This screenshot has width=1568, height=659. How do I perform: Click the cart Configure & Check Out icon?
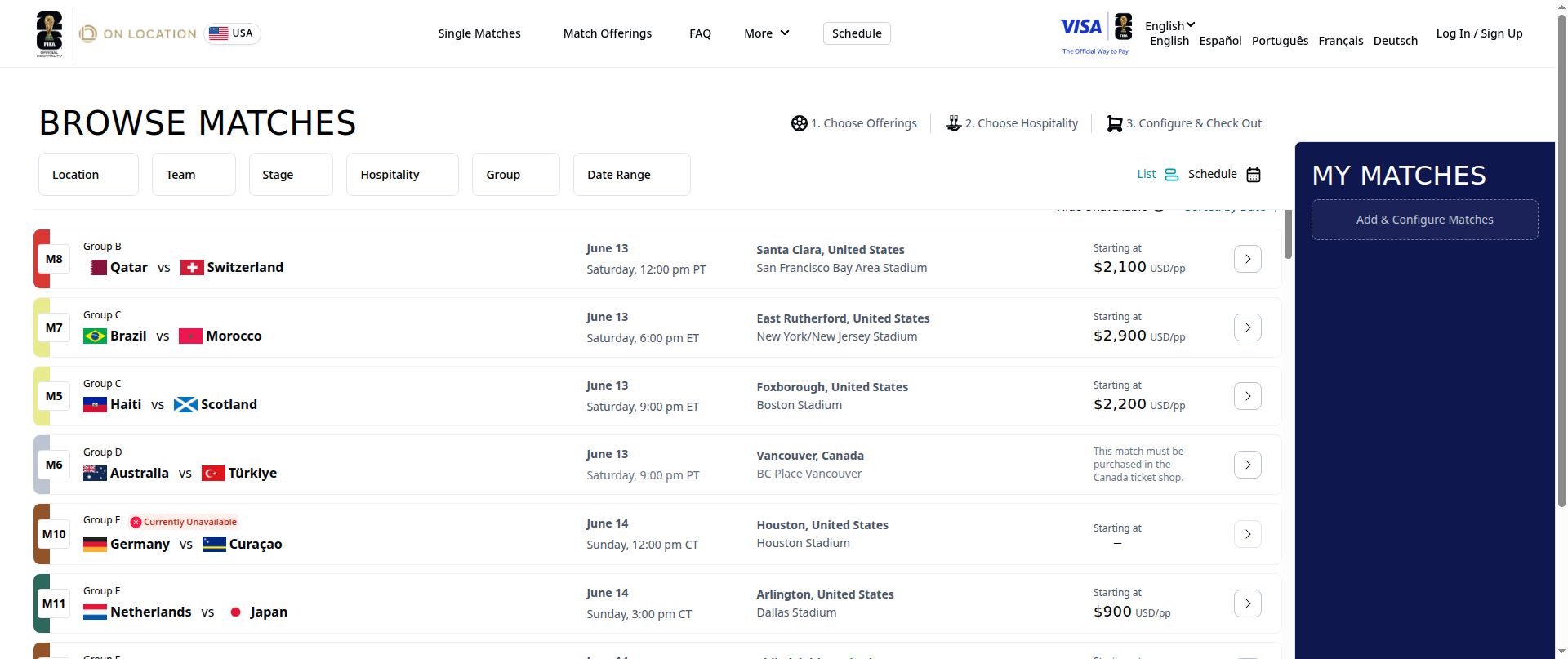[1114, 123]
